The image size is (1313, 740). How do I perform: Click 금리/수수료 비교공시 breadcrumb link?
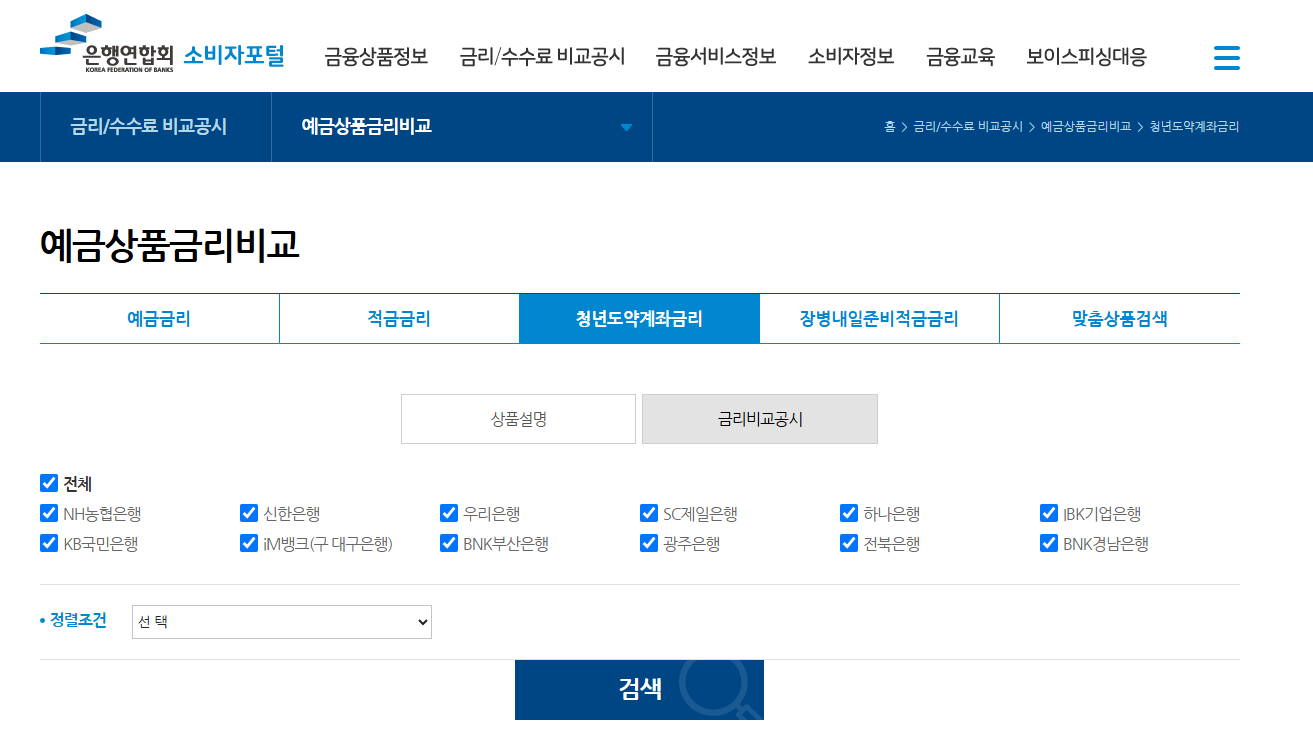pos(968,127)
